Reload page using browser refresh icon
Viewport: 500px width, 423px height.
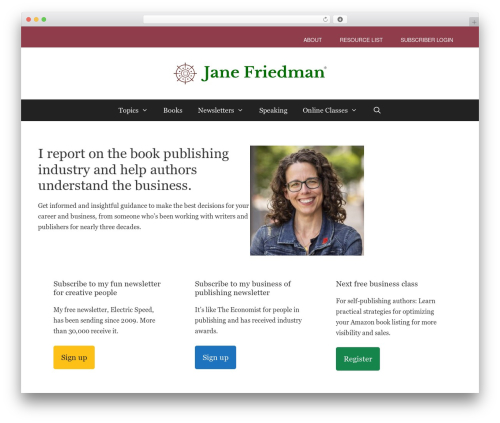point(325,19)
